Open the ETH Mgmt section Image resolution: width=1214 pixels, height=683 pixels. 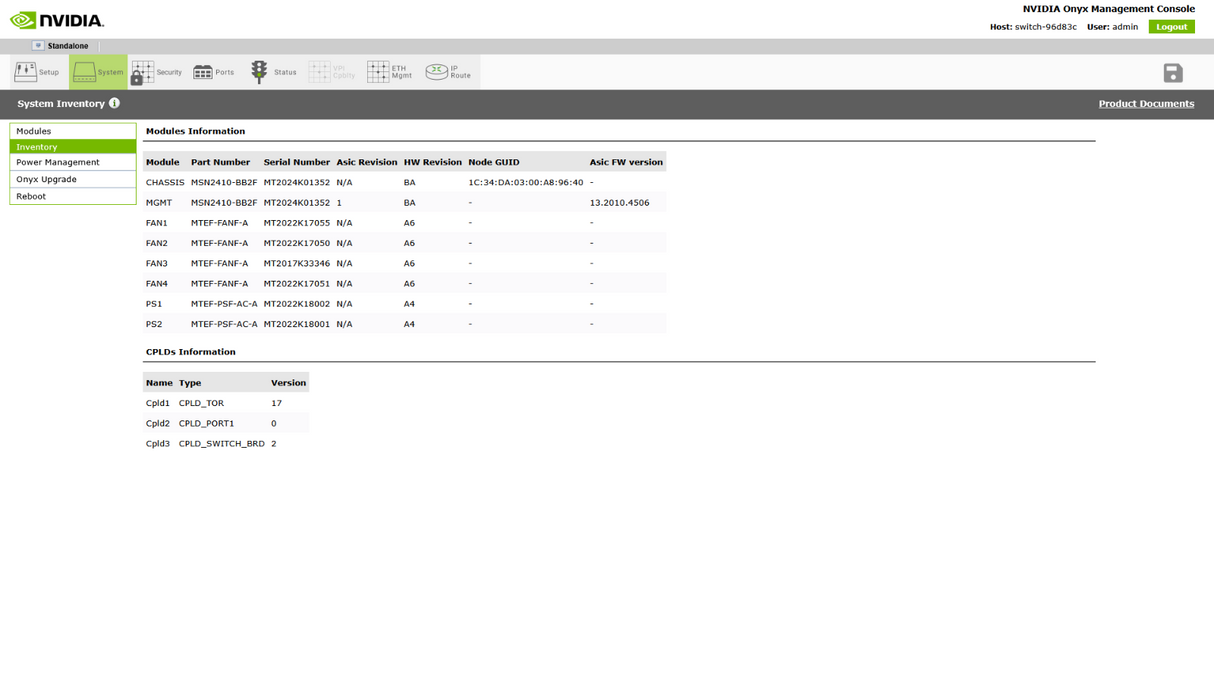pos(390,72)
